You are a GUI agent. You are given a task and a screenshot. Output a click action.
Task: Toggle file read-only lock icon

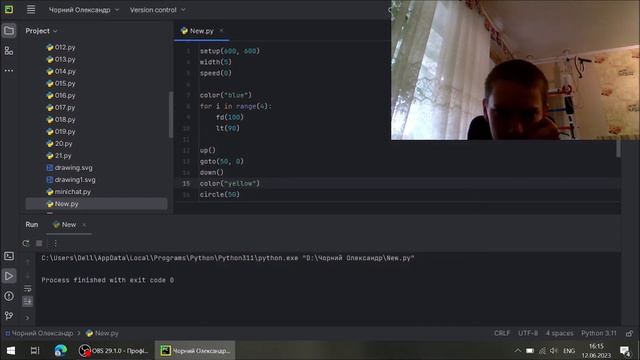click(x=629, y=333)
